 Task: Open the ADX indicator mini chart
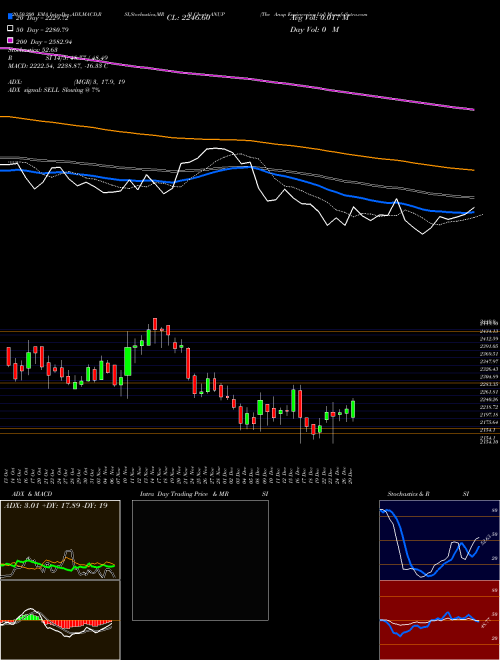(x=60, y=540)
